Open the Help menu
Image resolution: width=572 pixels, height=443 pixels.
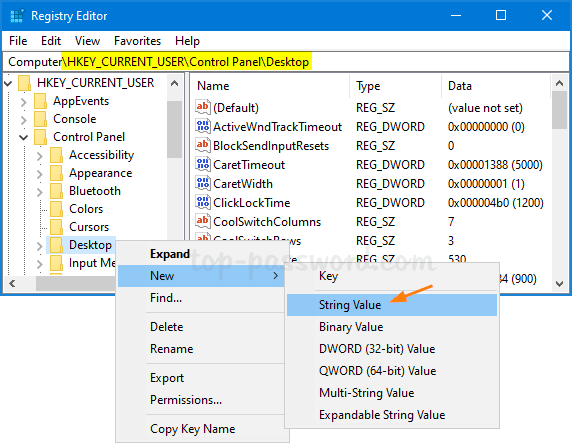187,41
